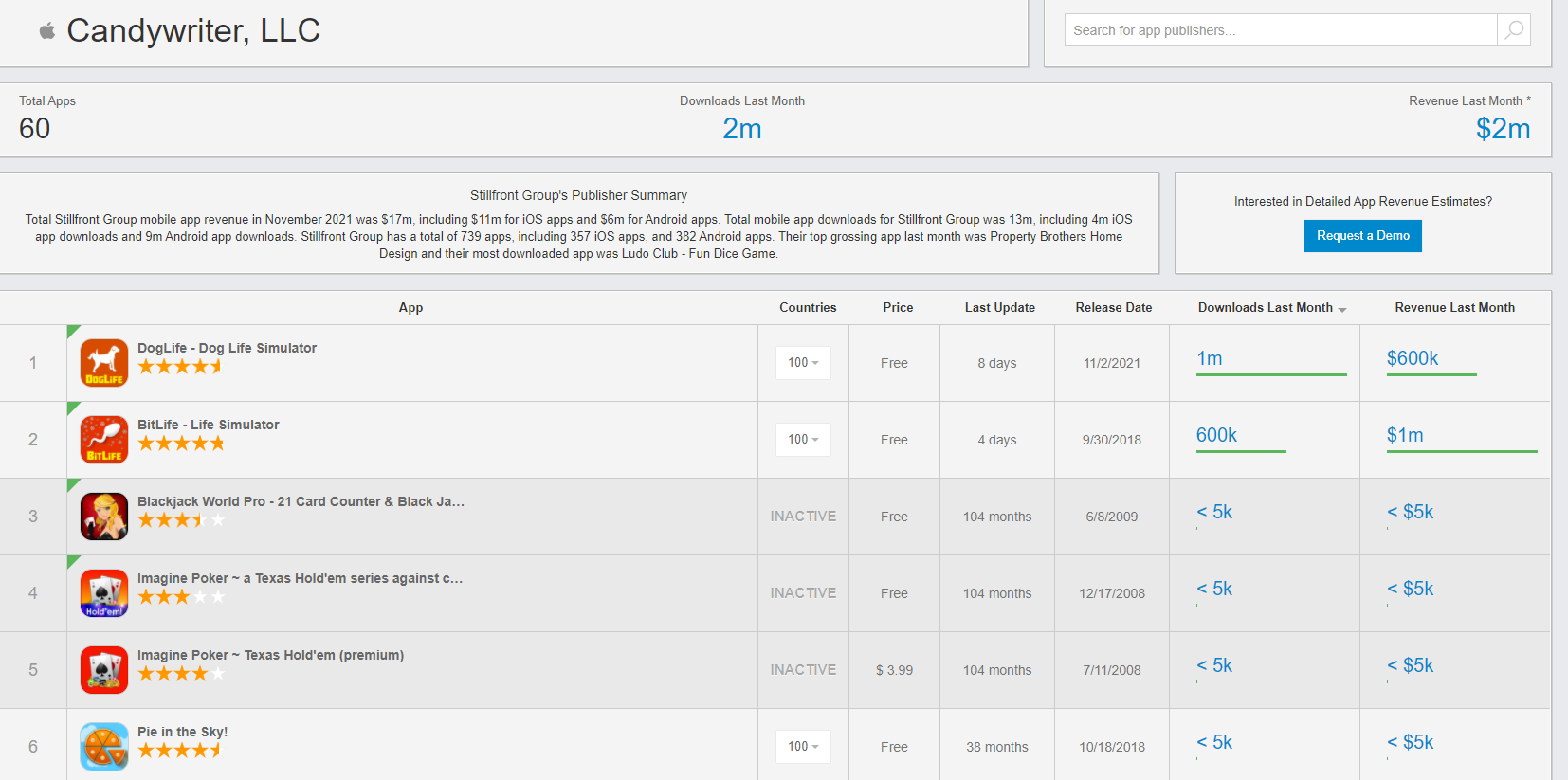Click the Pie in the Sky app icon
Viewport: 1568px width, 780px height.
[x=104, y=747]
